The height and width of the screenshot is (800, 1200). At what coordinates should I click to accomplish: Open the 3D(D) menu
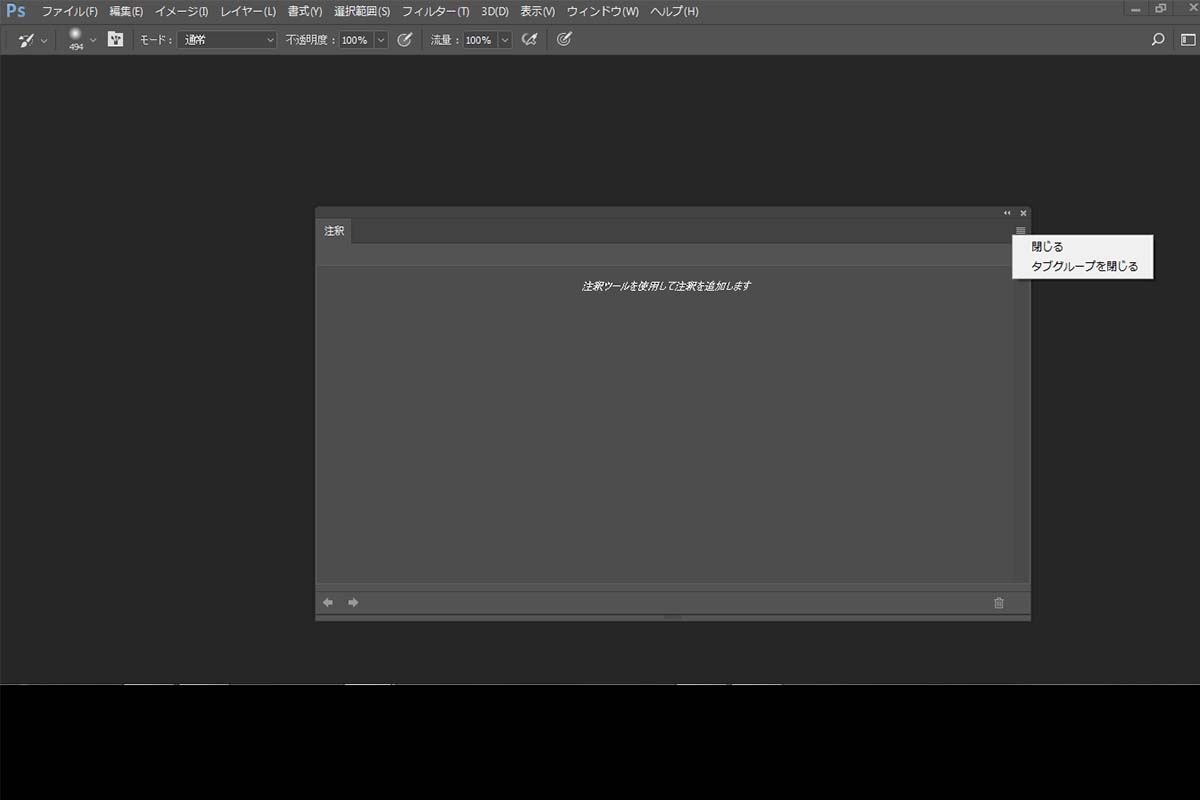(x=495, y=12)
